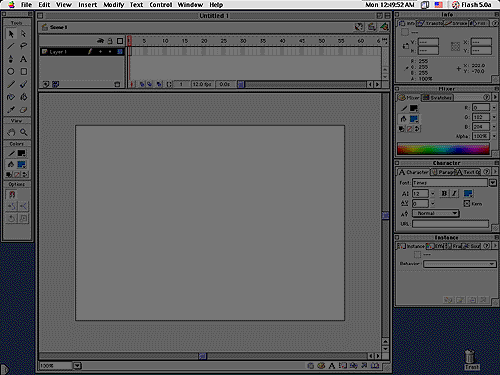Pick the Lasso tool
Viewport: 500px width, 375px height.
(x=23, y=46)
